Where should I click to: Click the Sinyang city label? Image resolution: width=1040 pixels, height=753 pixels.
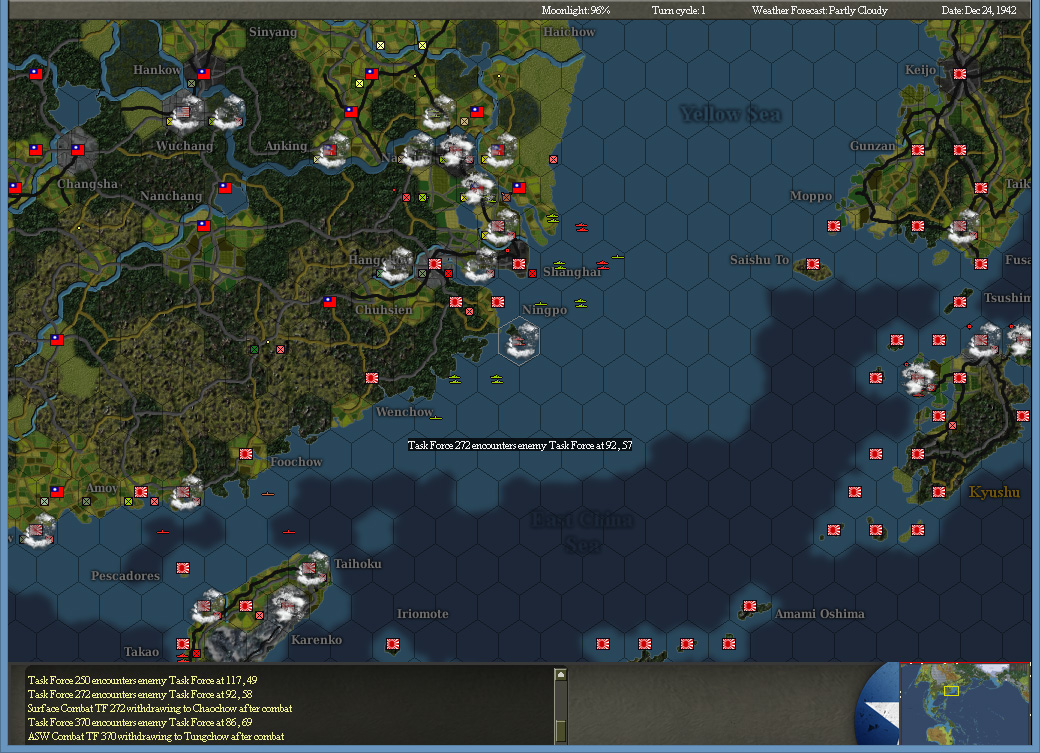click(x=273, y=32)
